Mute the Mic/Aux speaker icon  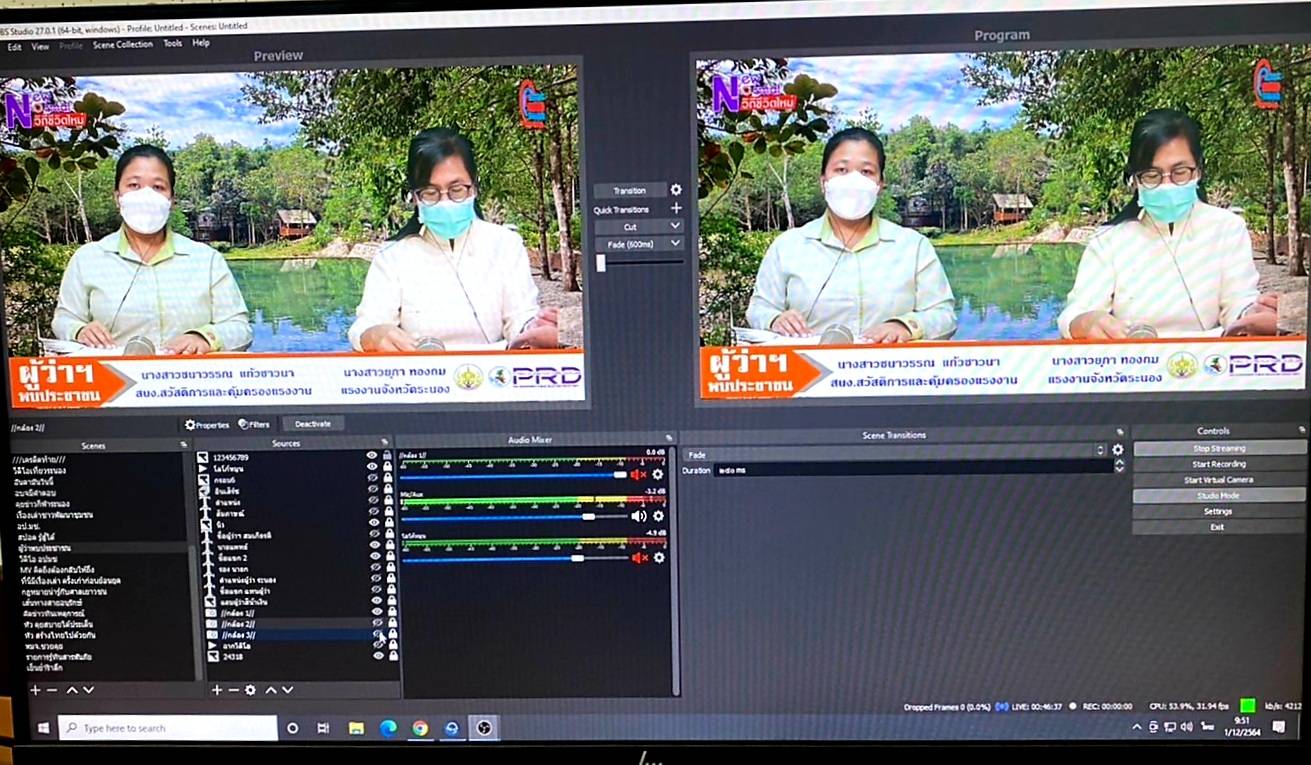click(638, 516)
